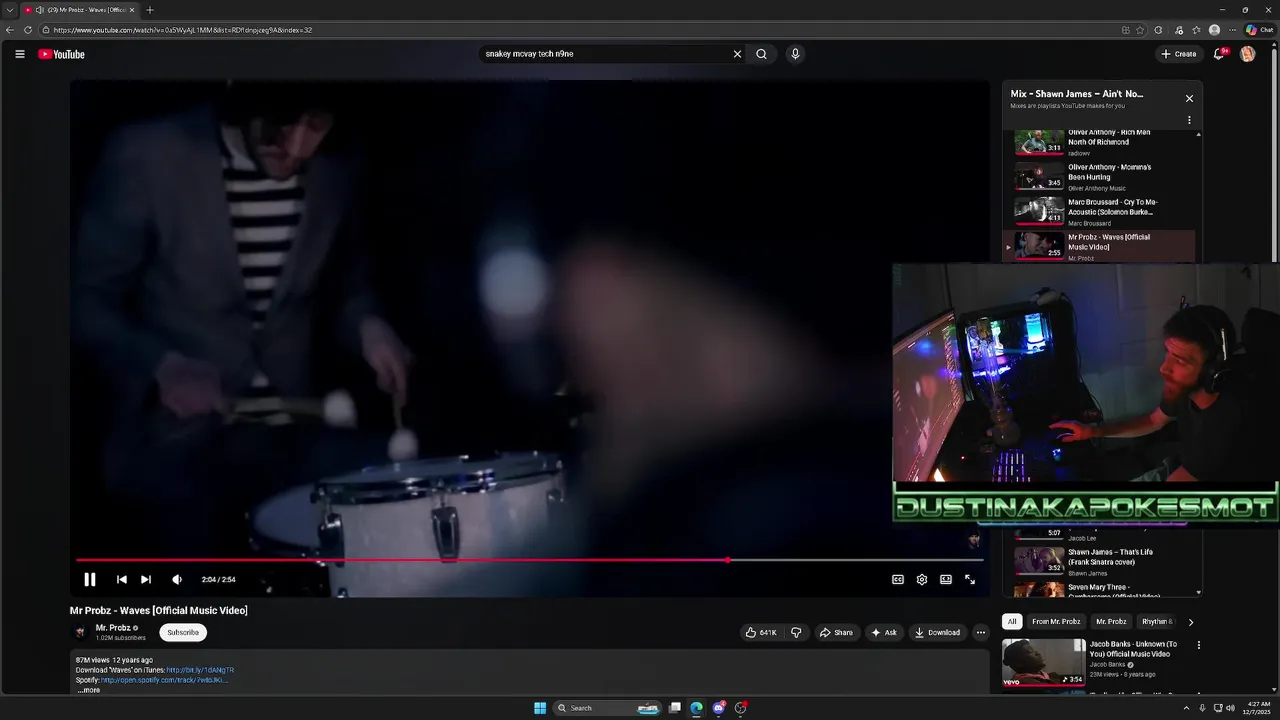Enter fullscreen on the video
The image size is (1280, 720).
970,579
